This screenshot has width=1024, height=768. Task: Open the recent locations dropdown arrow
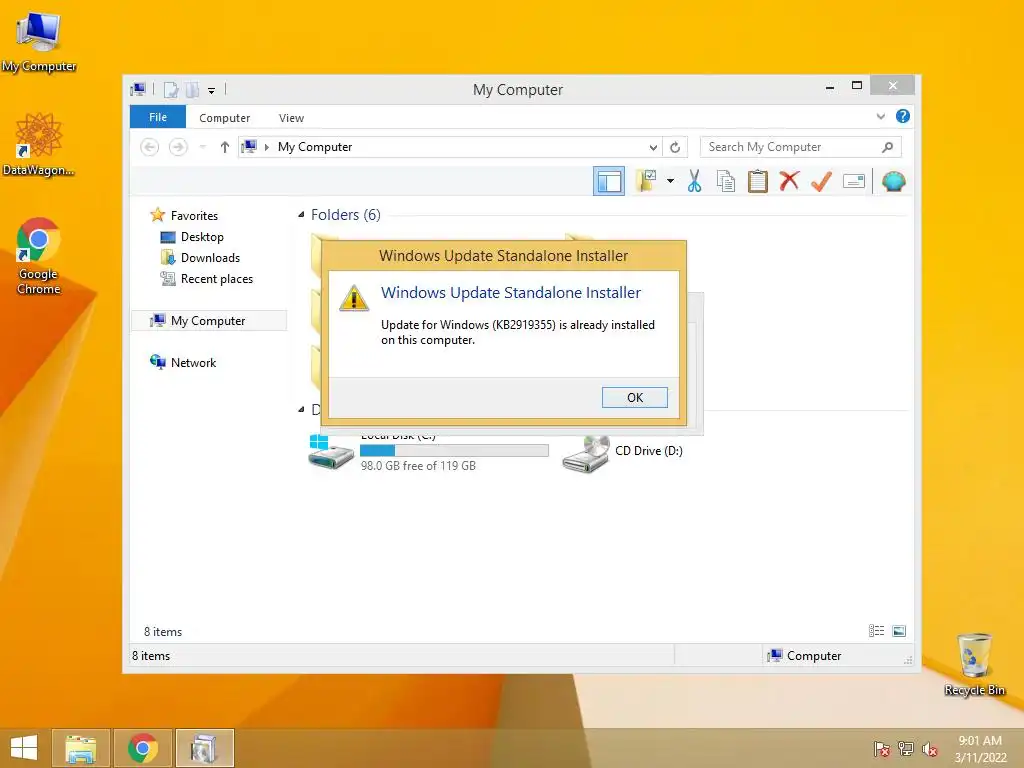[x=202, y=147]
